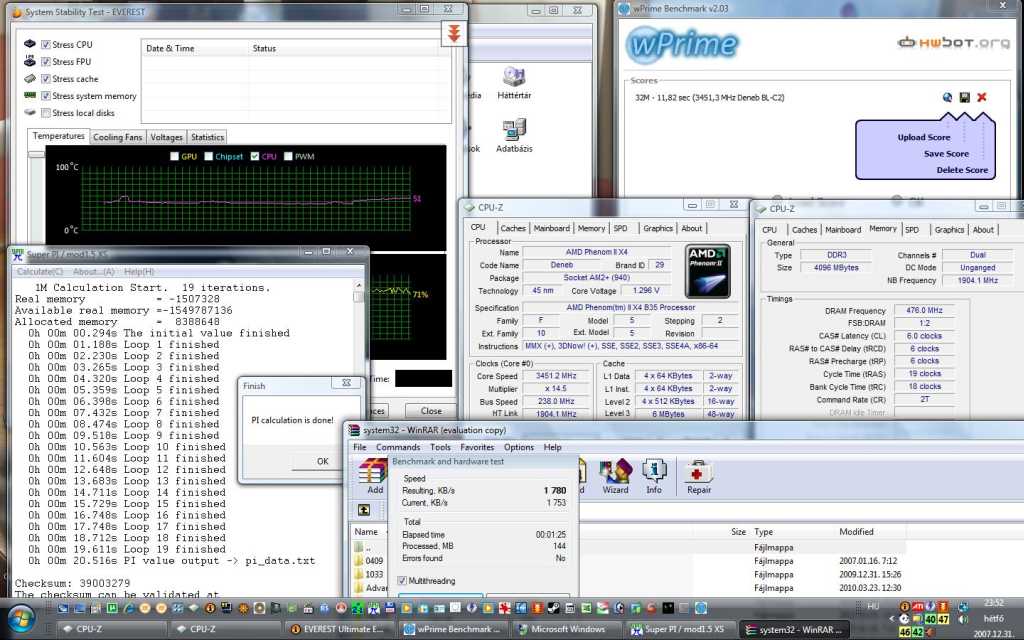Open Commands menu in WinRAR
Image resolution: width=1024 pixels, height=640 pixels.
398,447
